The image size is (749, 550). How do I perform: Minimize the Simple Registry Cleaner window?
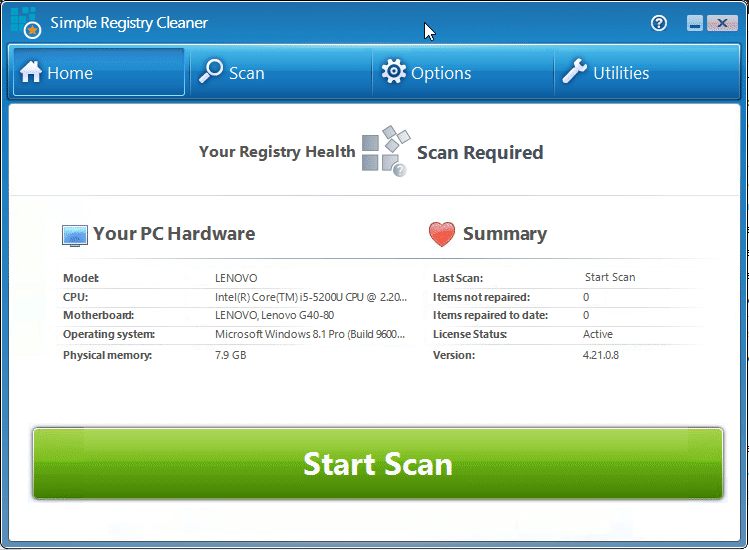[695, 23]
